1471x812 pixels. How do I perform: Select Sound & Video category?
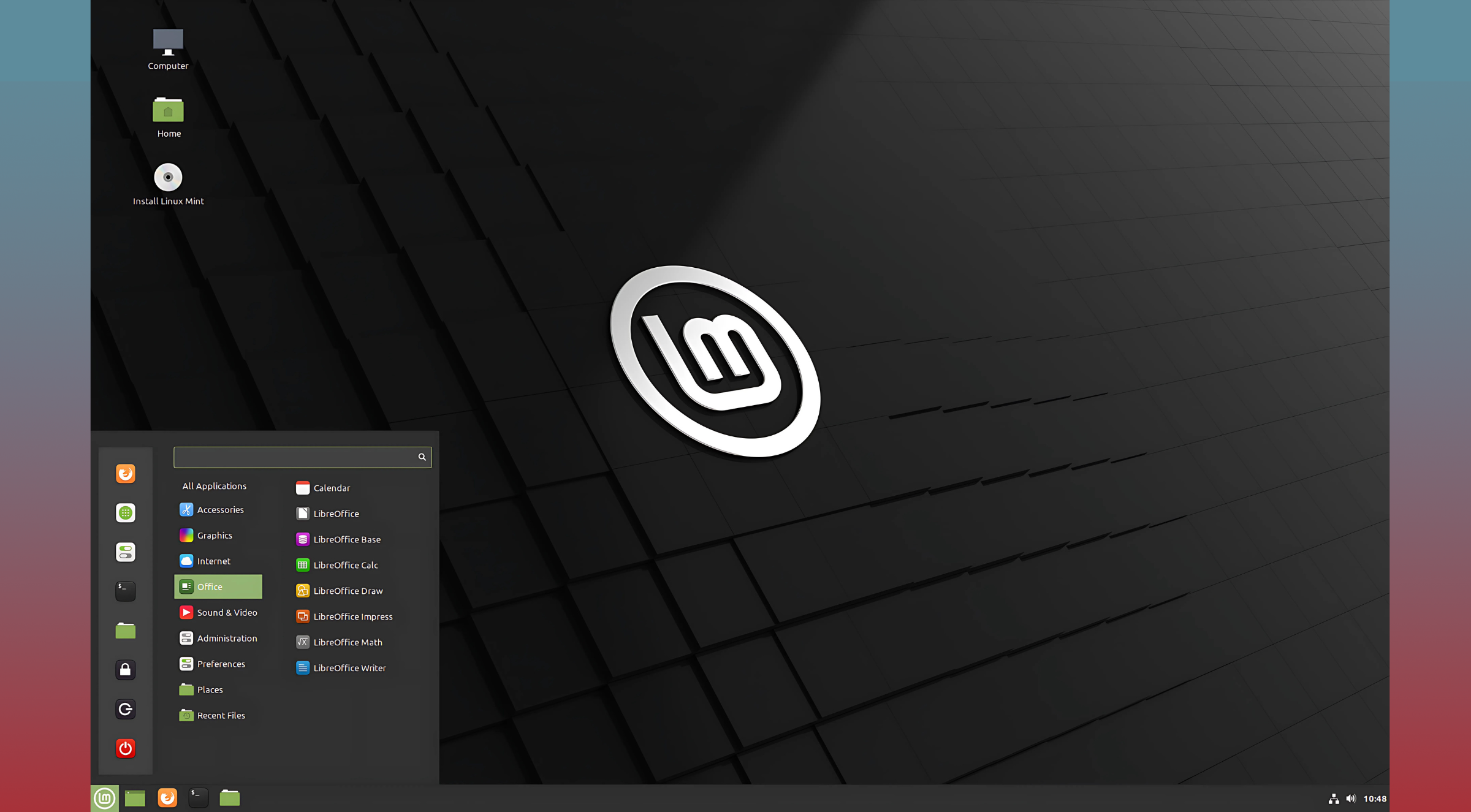pos(218,613)
